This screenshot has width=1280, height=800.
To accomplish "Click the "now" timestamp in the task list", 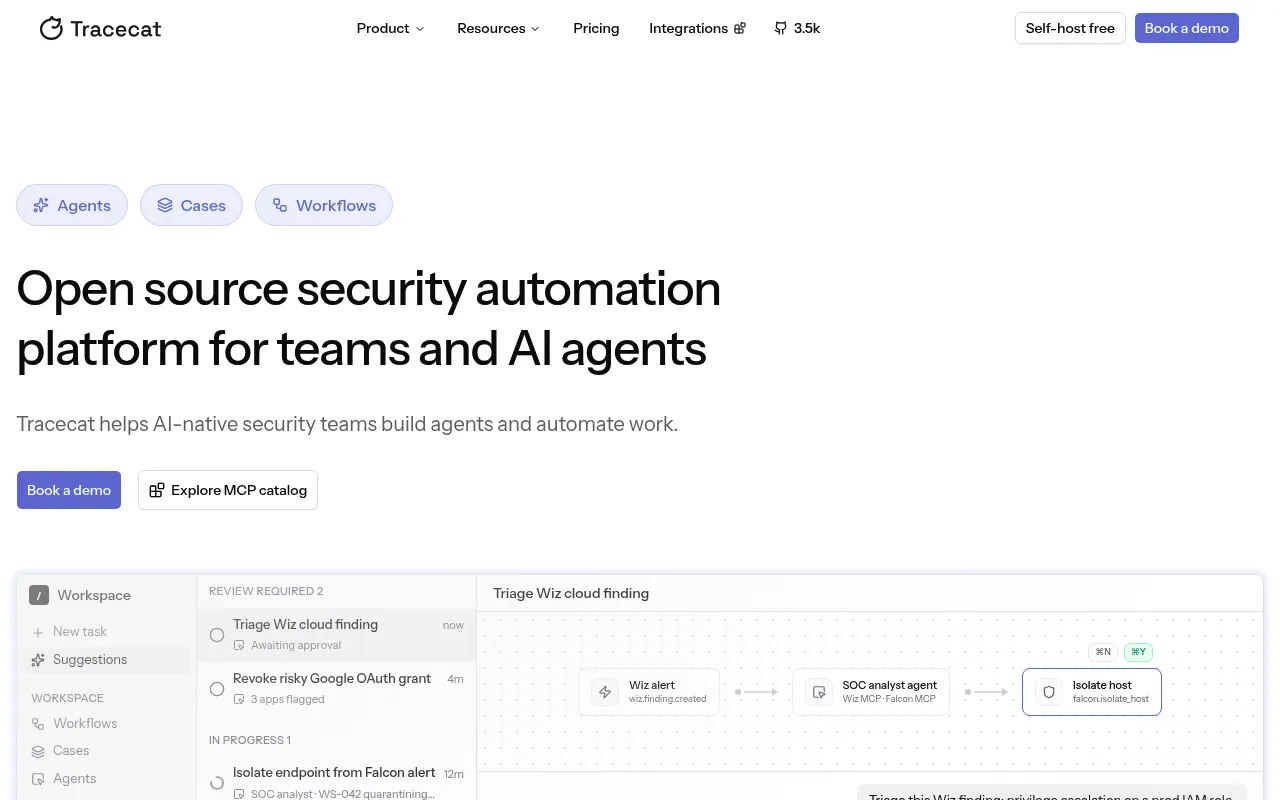I will (453, 625).
